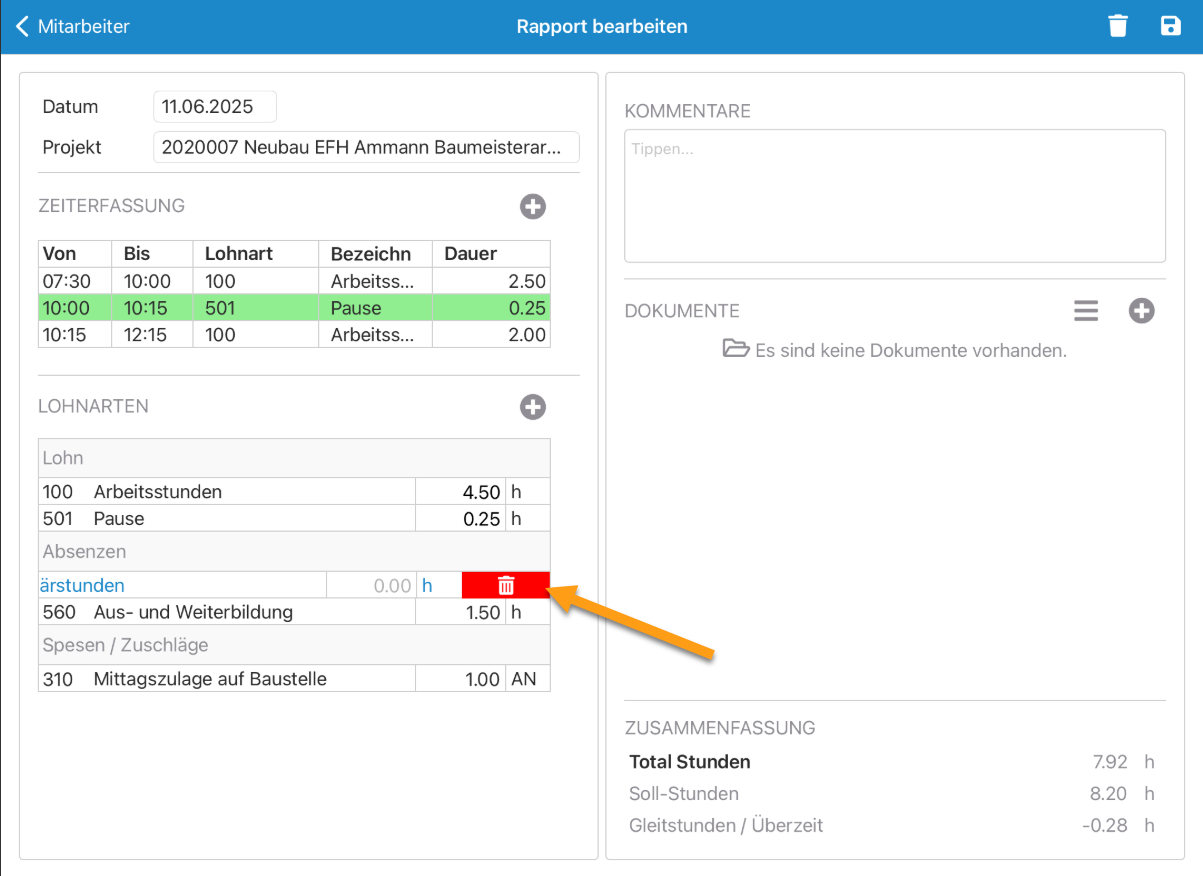Open the Projekt selection field
The width and height of the screenshot is (1203, 876).
point(366,147)
